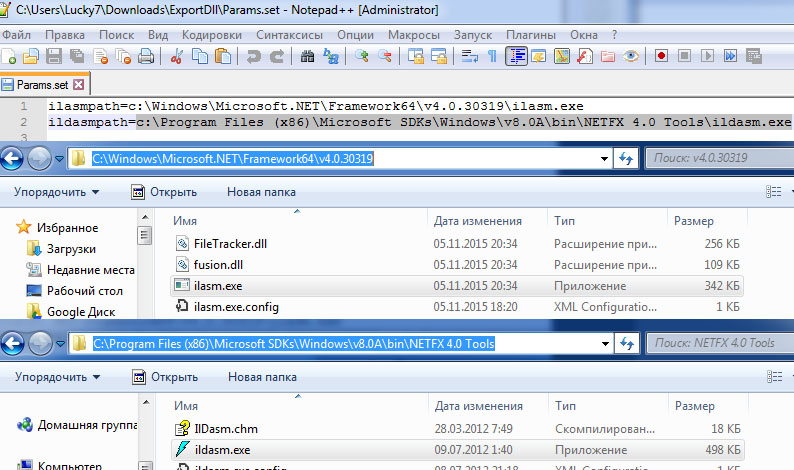Click the Save All toolbar icon
Viewport: 794px width, 470px height.
pos(77,56)
